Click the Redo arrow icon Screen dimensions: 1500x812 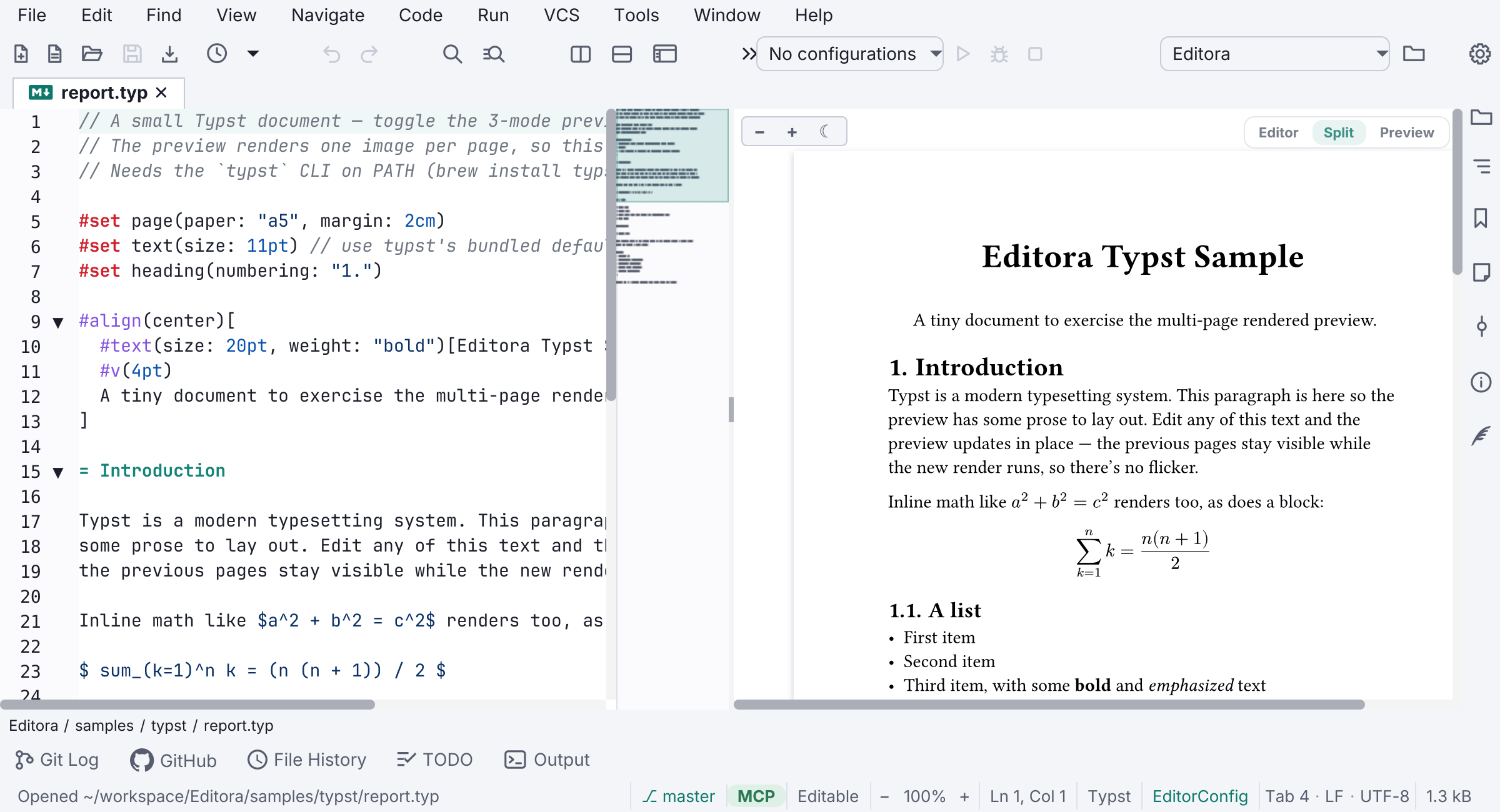pyautogui.click(x=369, y=54)
